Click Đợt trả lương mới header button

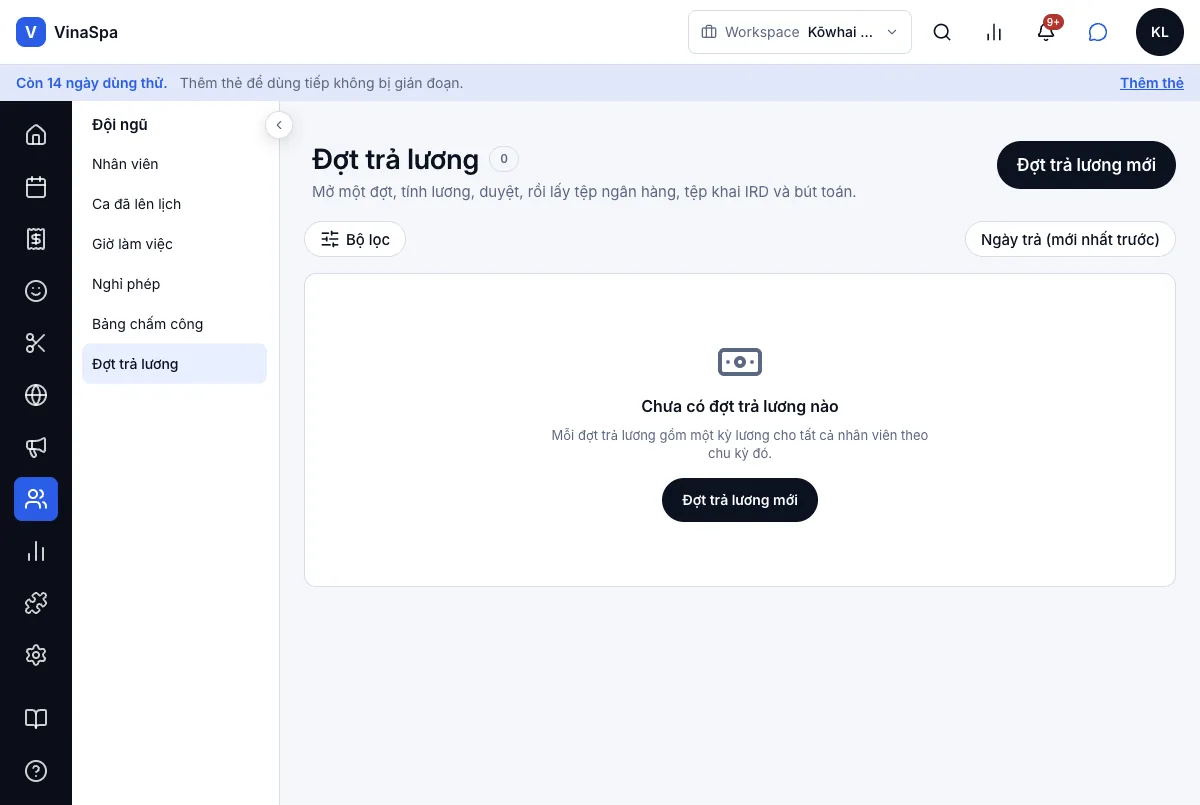tap(1086, 165)
